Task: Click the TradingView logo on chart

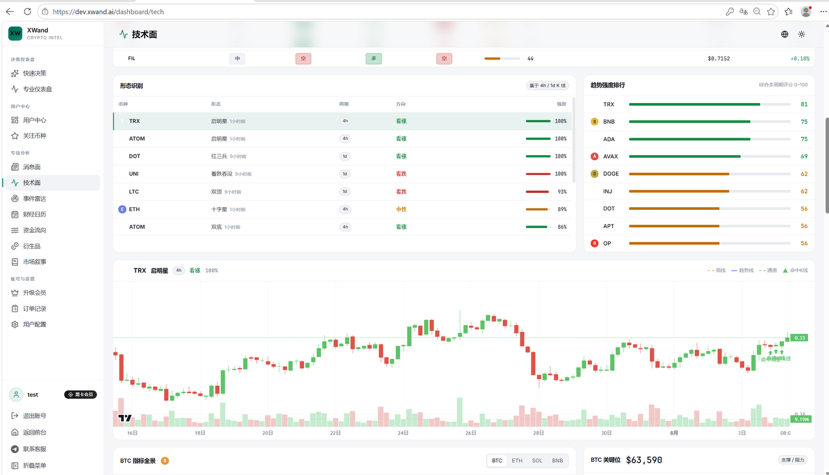Action: click(x=125, y=418)
